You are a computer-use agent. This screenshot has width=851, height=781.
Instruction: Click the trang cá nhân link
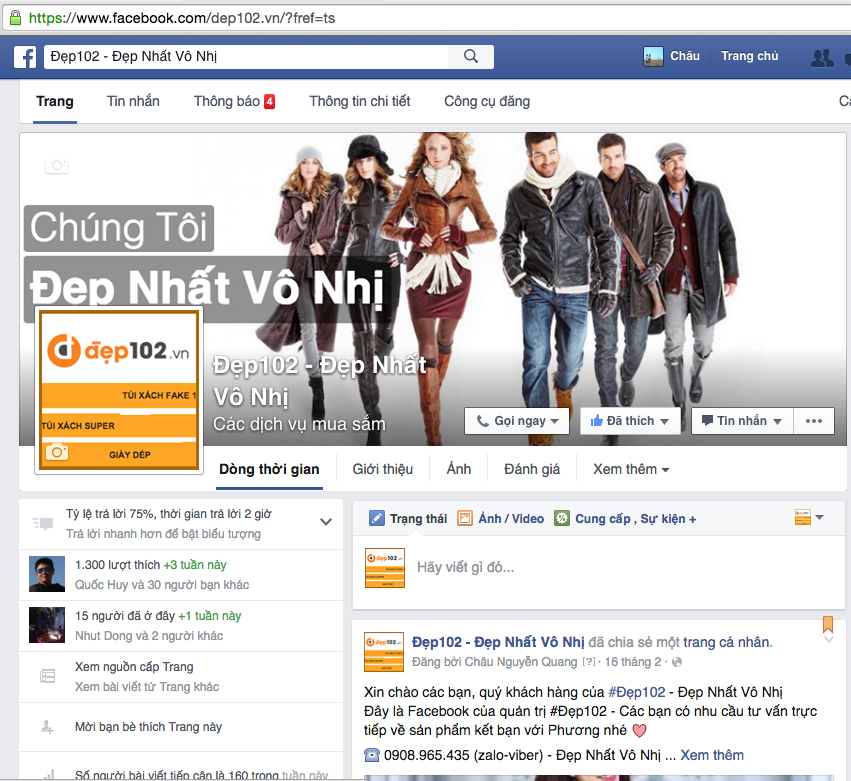click(x=727, y=643)
